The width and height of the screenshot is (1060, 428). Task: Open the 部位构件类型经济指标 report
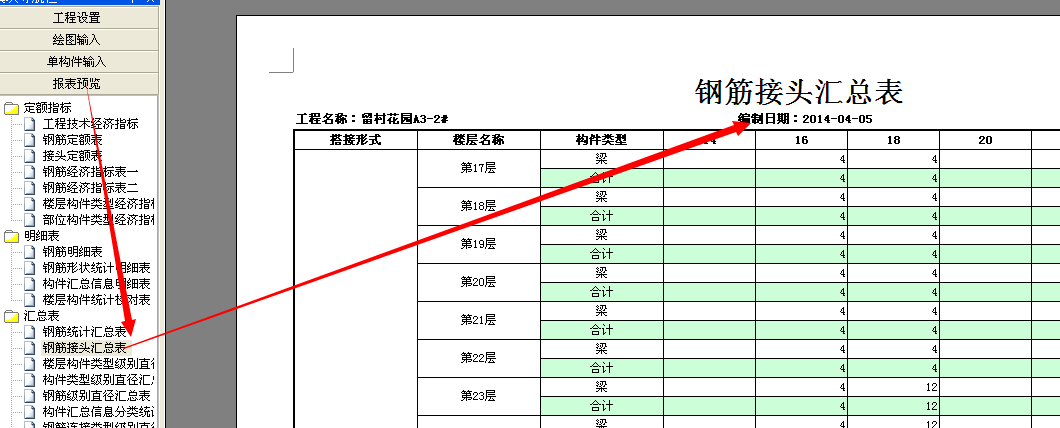99,220
